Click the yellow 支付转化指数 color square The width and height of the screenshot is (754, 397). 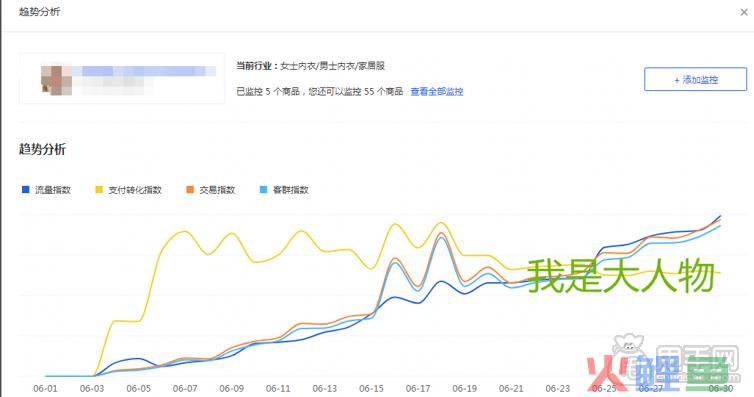pyautogui.click(x=99, y=190)
